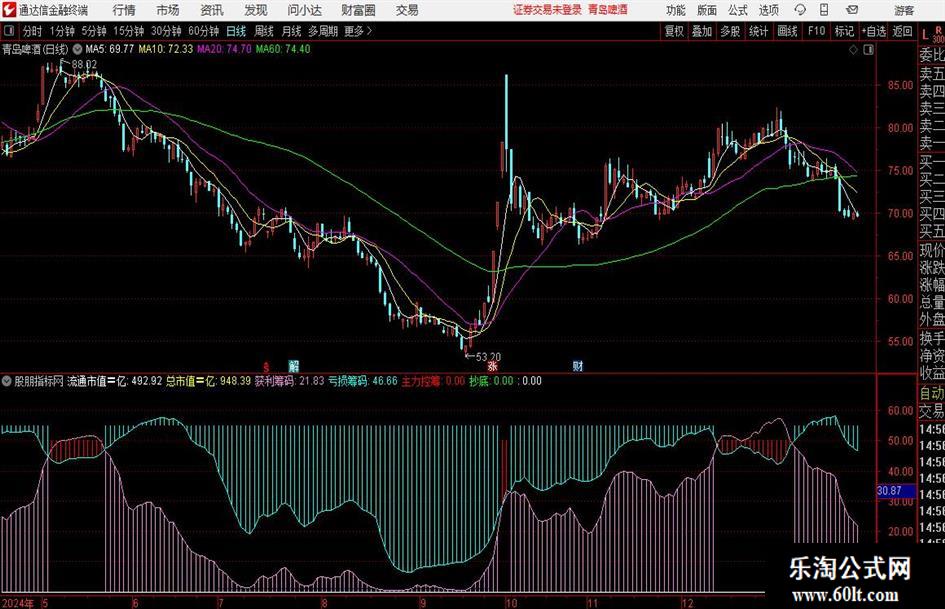This screenshot has height=609, width=945.
Task: Open the 资讯 menu
Action: point(212,10)
